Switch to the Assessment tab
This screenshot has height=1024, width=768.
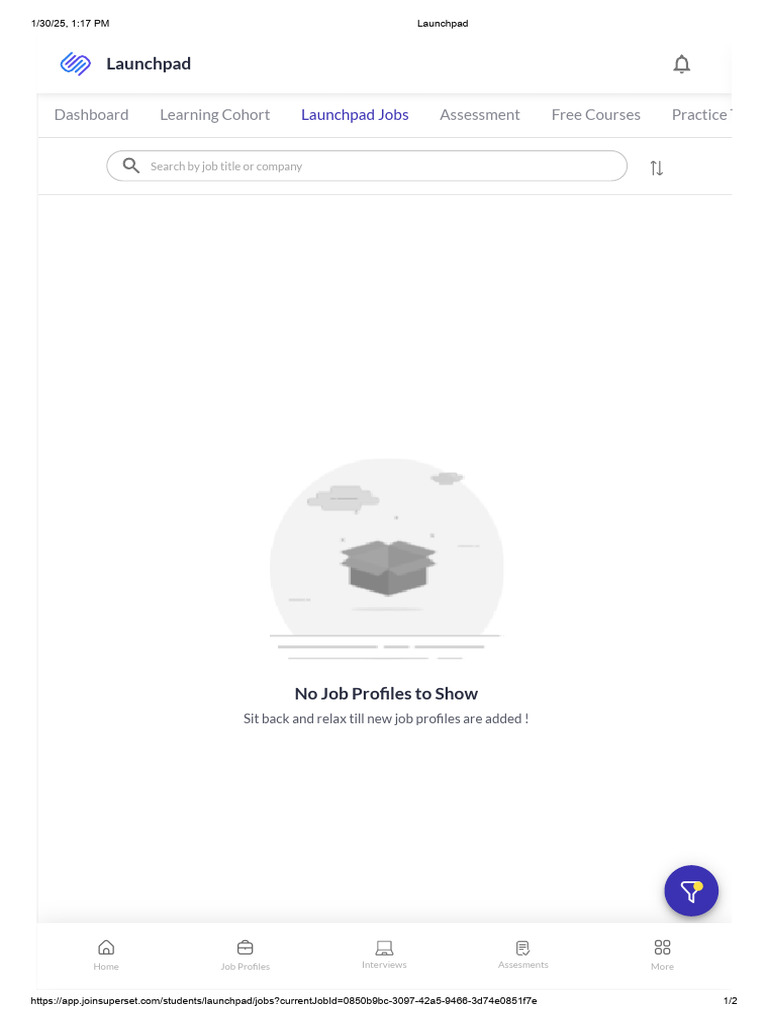480,115
